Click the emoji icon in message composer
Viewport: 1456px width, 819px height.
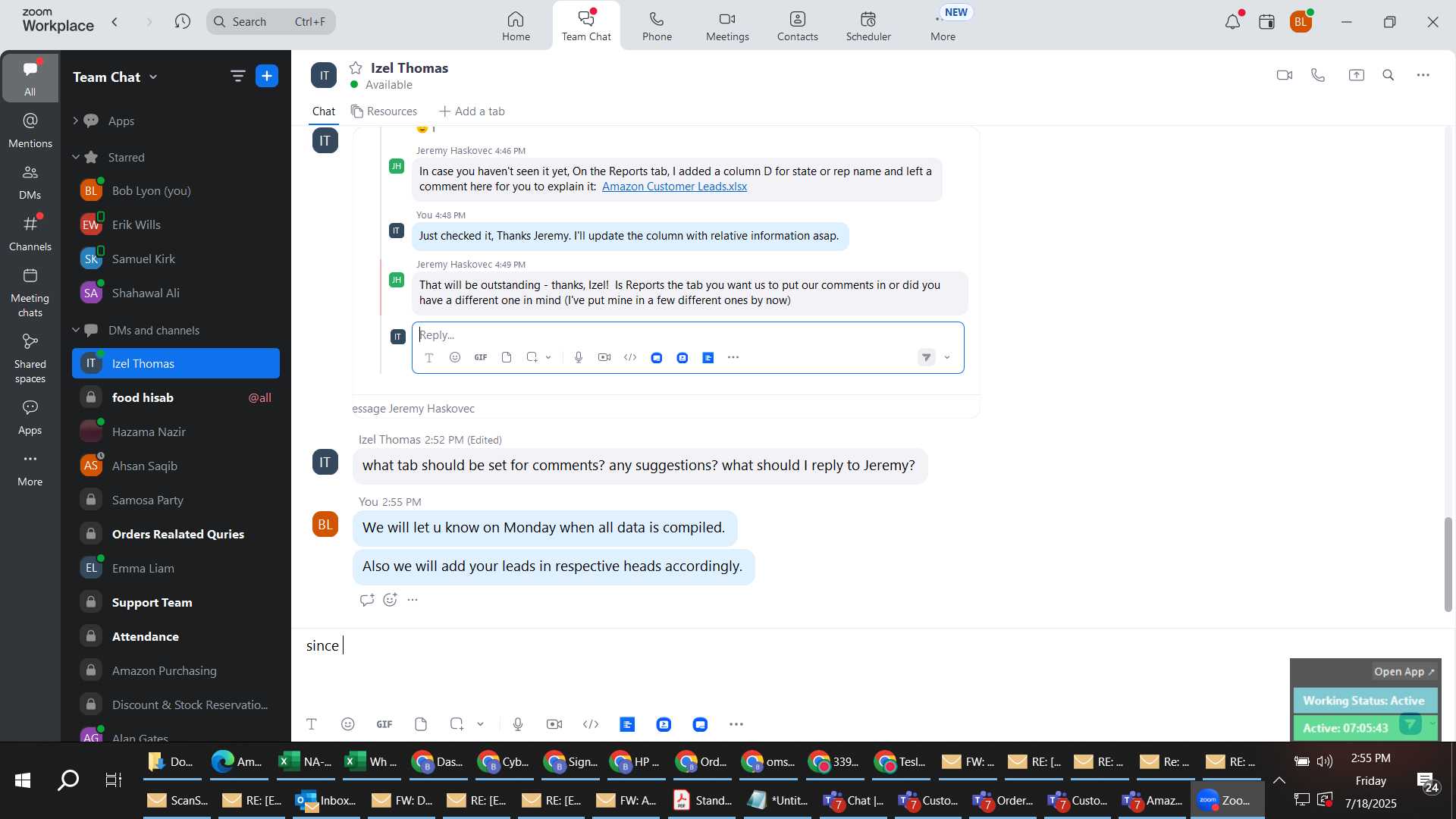point(348,724)
